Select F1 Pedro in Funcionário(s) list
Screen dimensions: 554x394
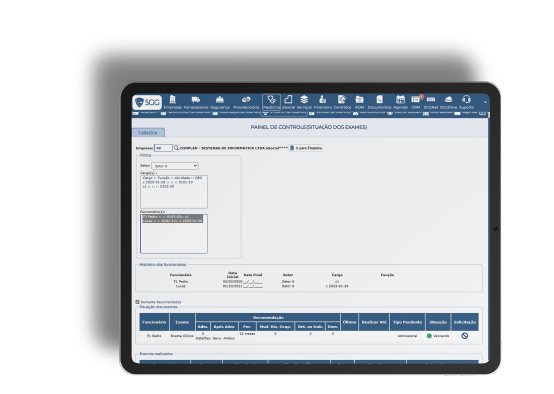[172, 217]
